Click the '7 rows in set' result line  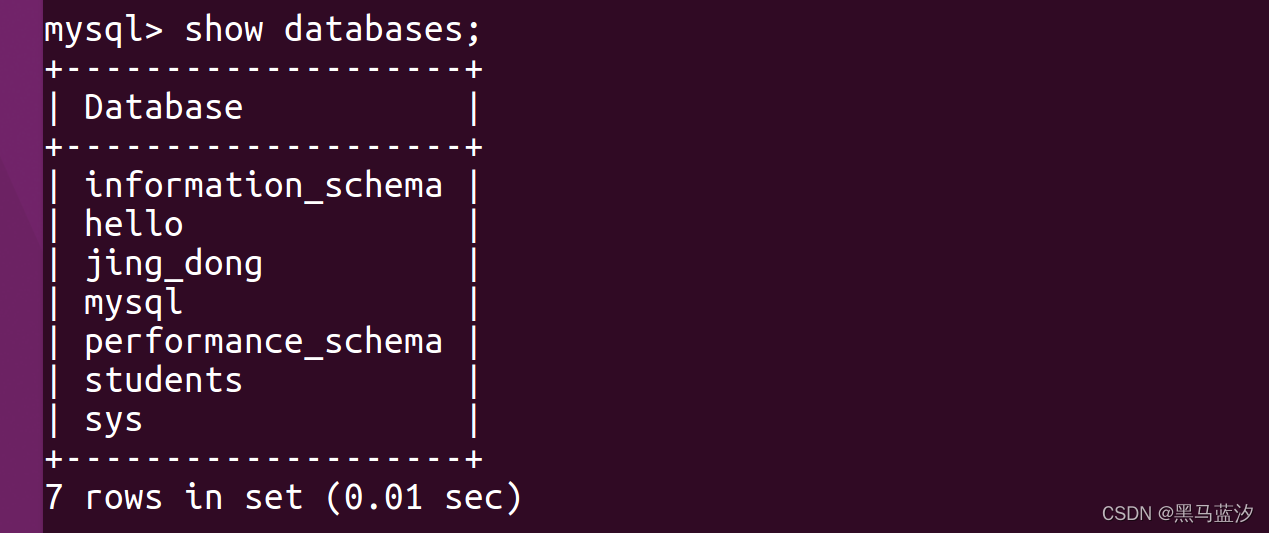point(174,497)
